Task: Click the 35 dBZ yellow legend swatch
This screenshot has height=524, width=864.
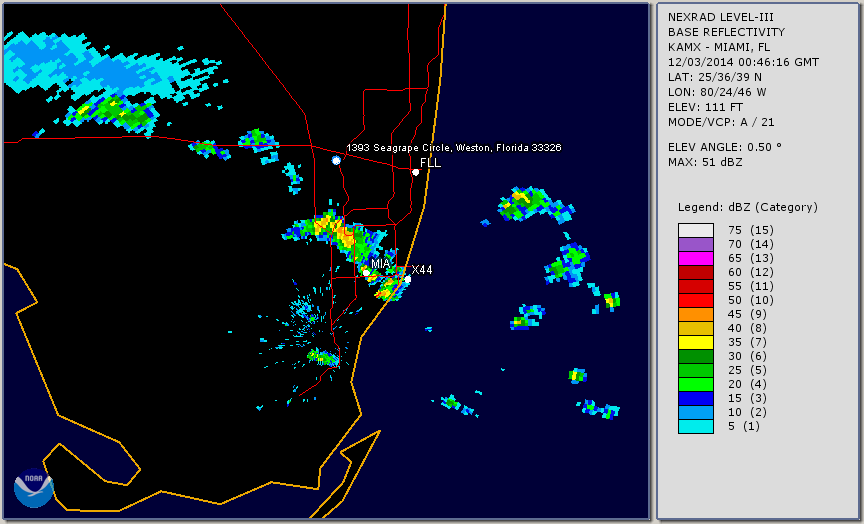Action: coord(696,342)
